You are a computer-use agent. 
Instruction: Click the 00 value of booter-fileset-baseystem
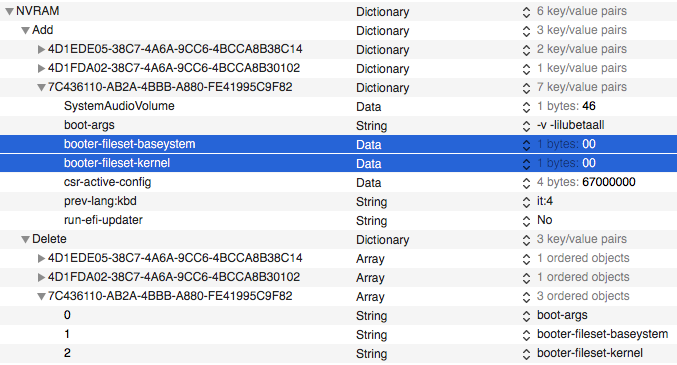pyautogui.click(x=589, y=144)
